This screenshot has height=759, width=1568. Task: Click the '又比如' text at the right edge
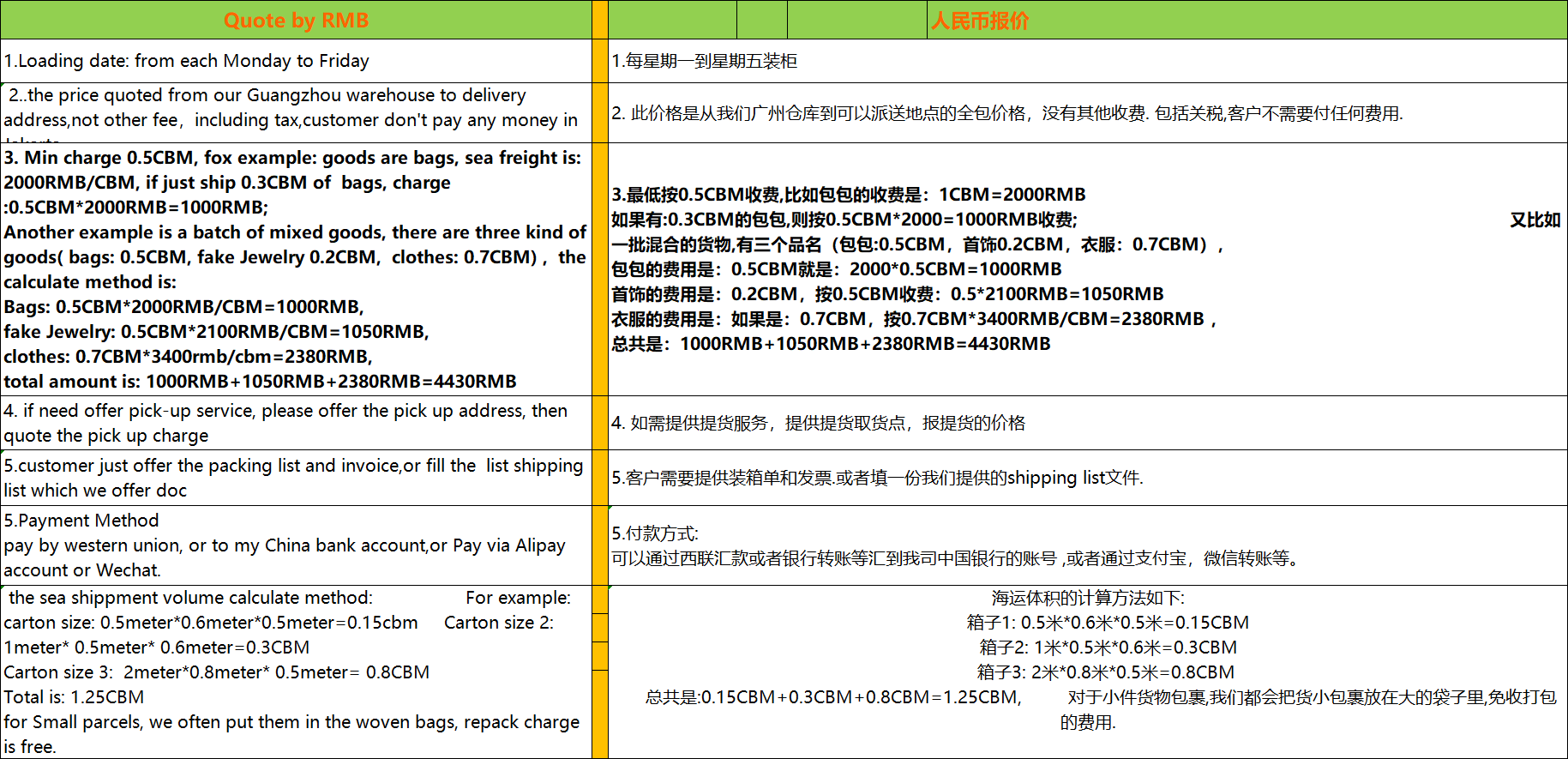point(1535,220)
